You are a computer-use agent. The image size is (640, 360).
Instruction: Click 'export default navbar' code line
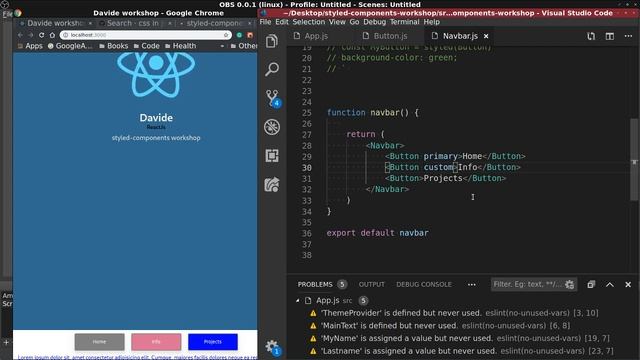coord(378,233)
